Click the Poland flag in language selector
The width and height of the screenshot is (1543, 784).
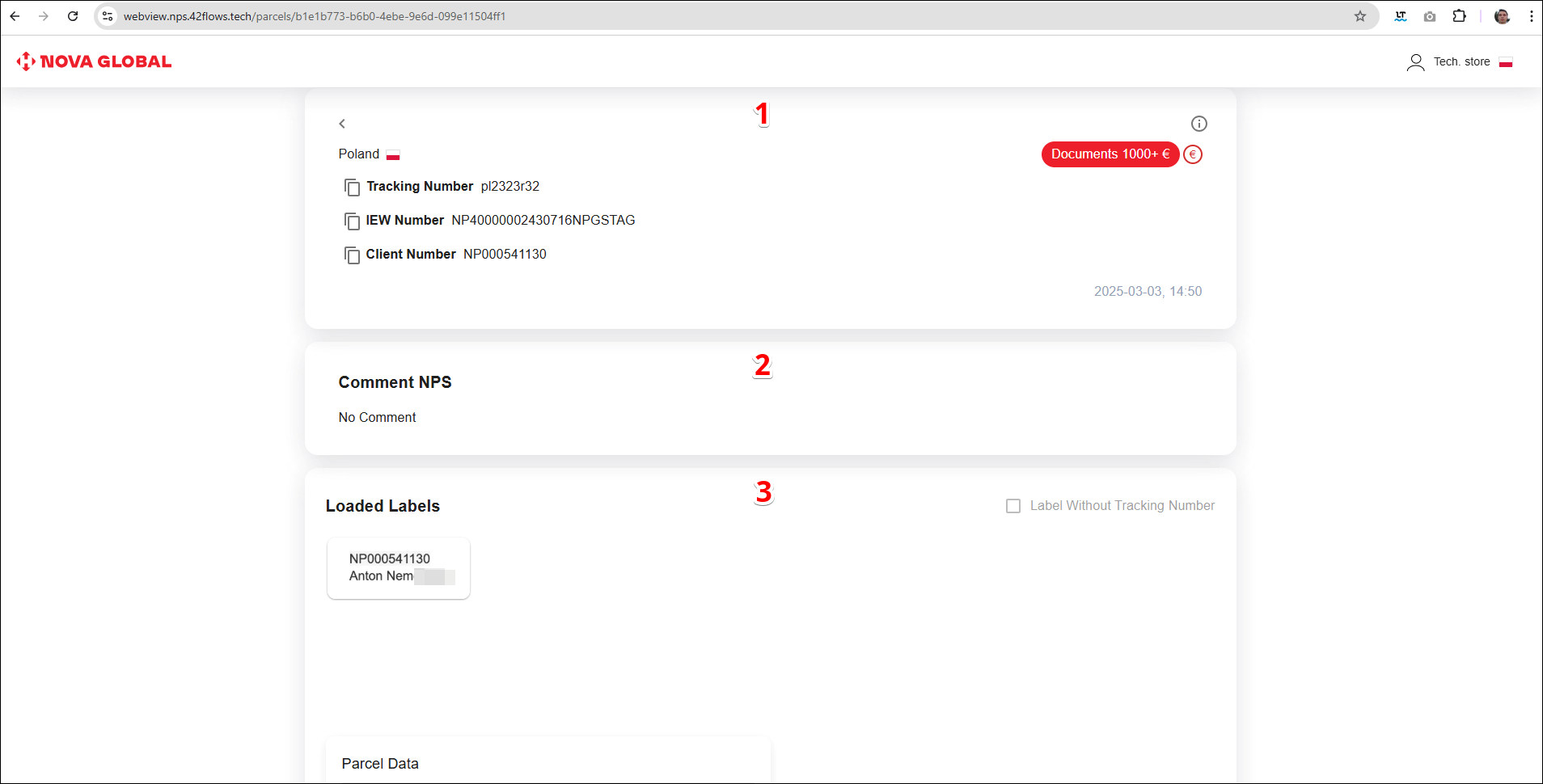tap(1506, 62)
